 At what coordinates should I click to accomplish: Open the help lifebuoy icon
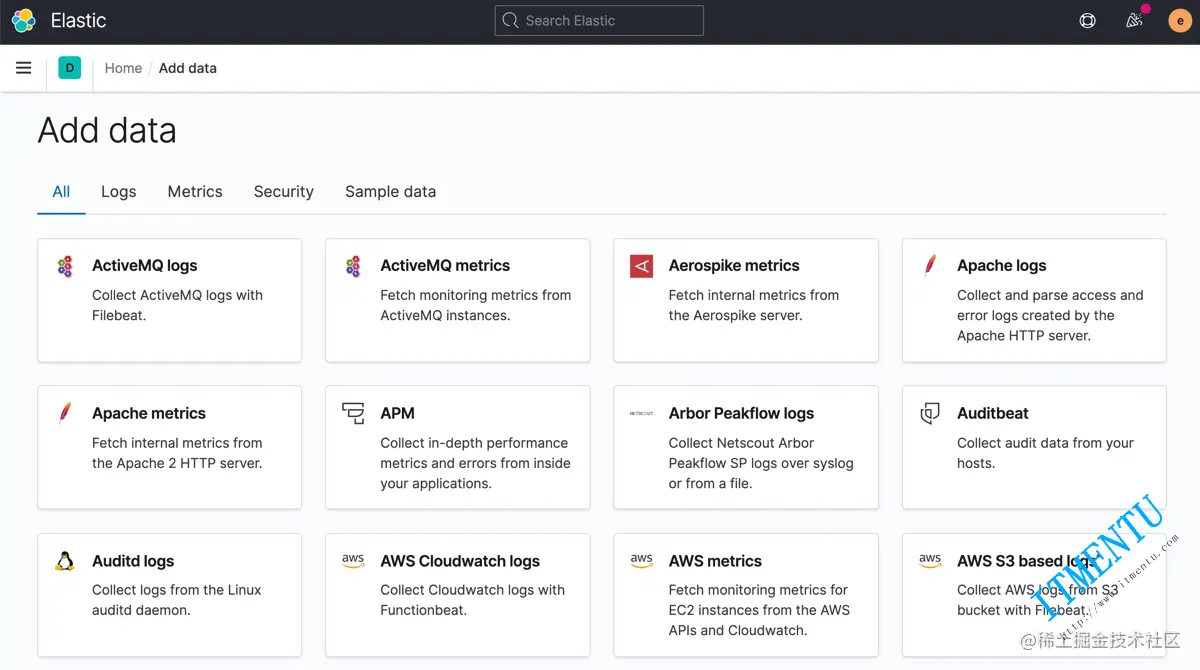[x=1088, y=20]
